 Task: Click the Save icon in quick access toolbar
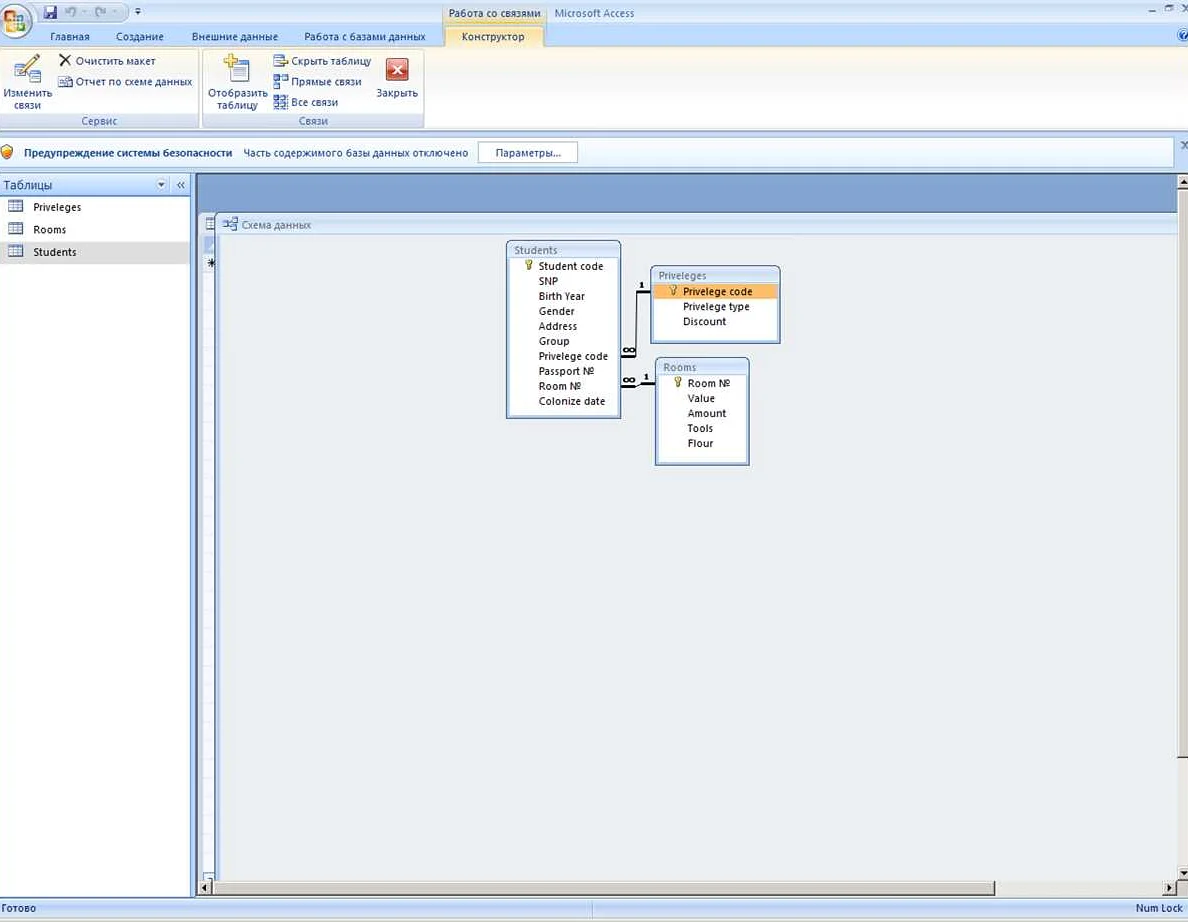50,12
